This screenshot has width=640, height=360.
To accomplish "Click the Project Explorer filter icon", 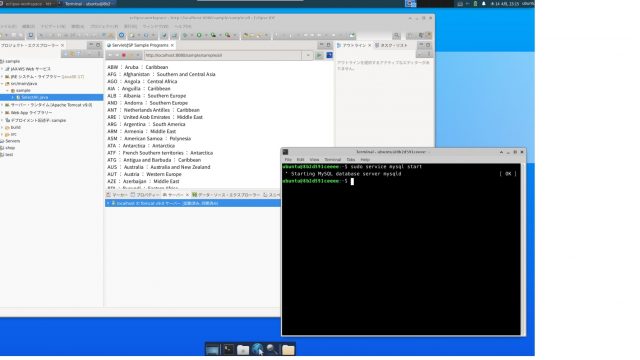I will tap(80, 54).
